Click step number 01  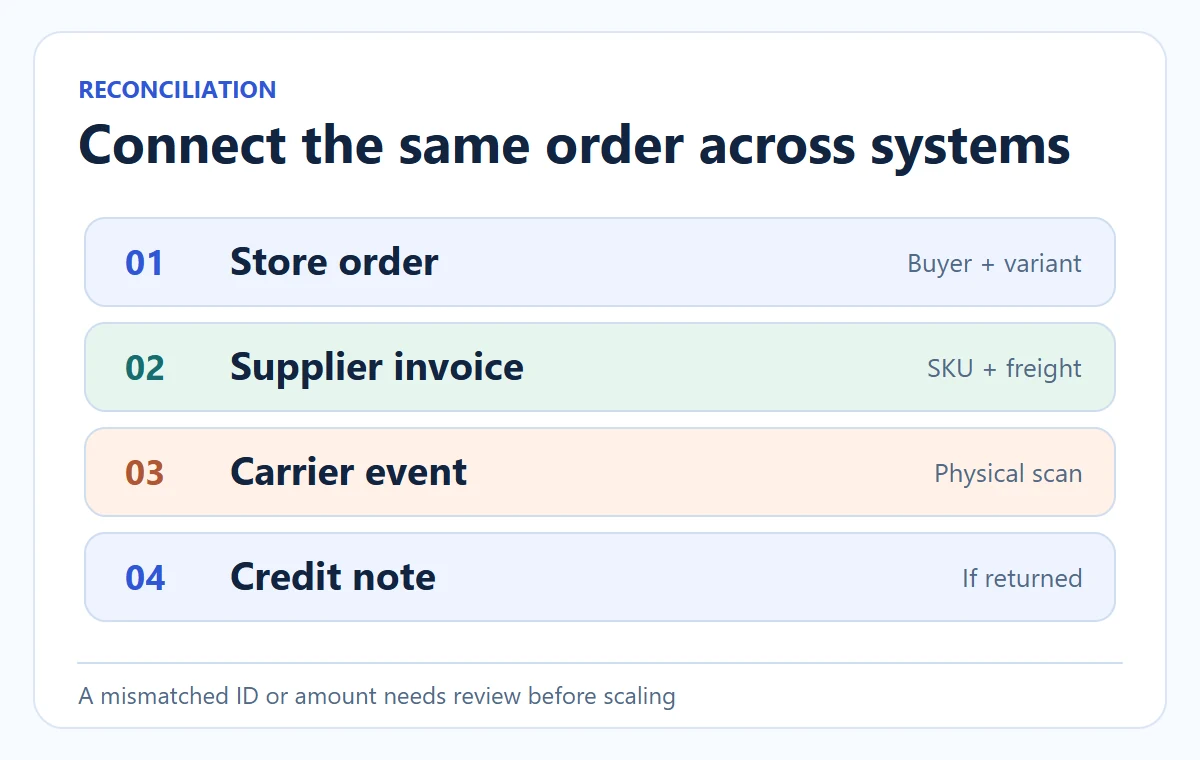tap(144, 263)
